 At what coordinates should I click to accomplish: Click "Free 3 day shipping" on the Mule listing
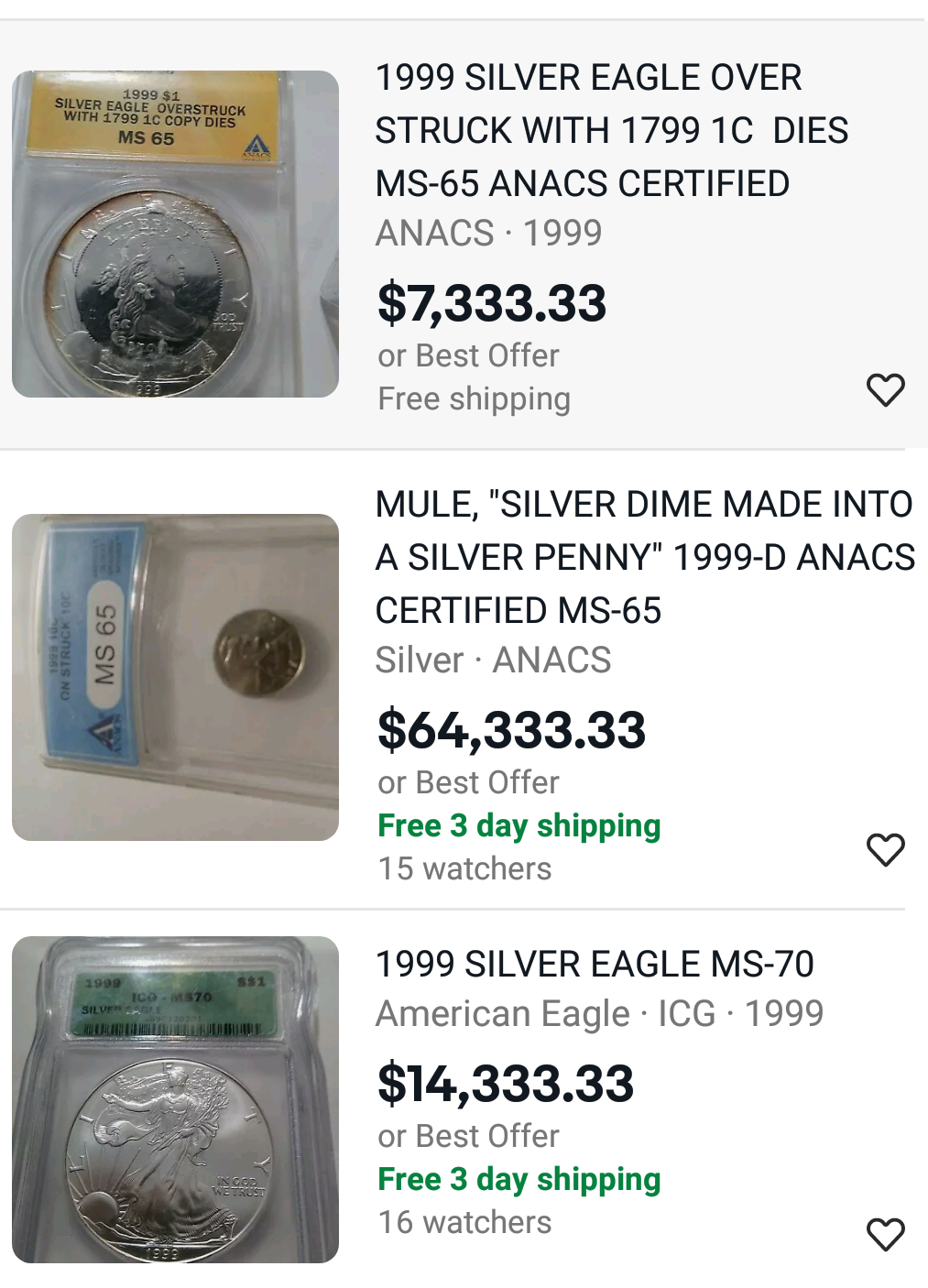point(519,825)
